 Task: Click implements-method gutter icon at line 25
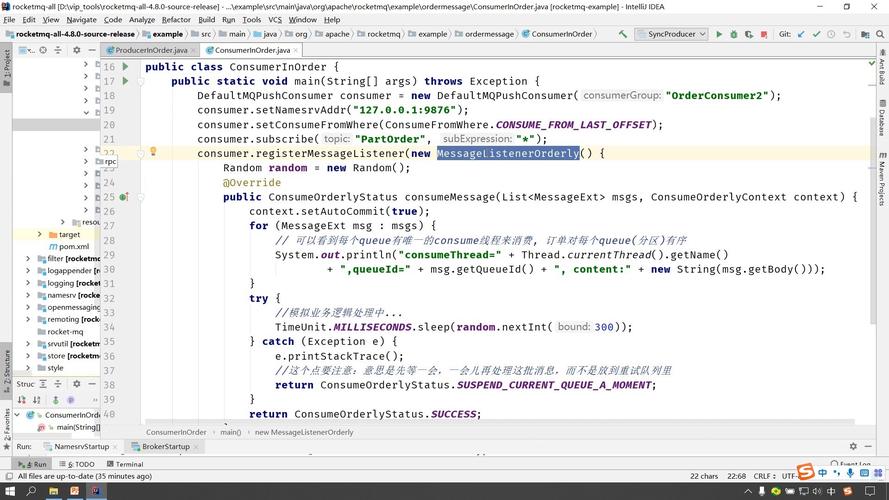point(124,197)
